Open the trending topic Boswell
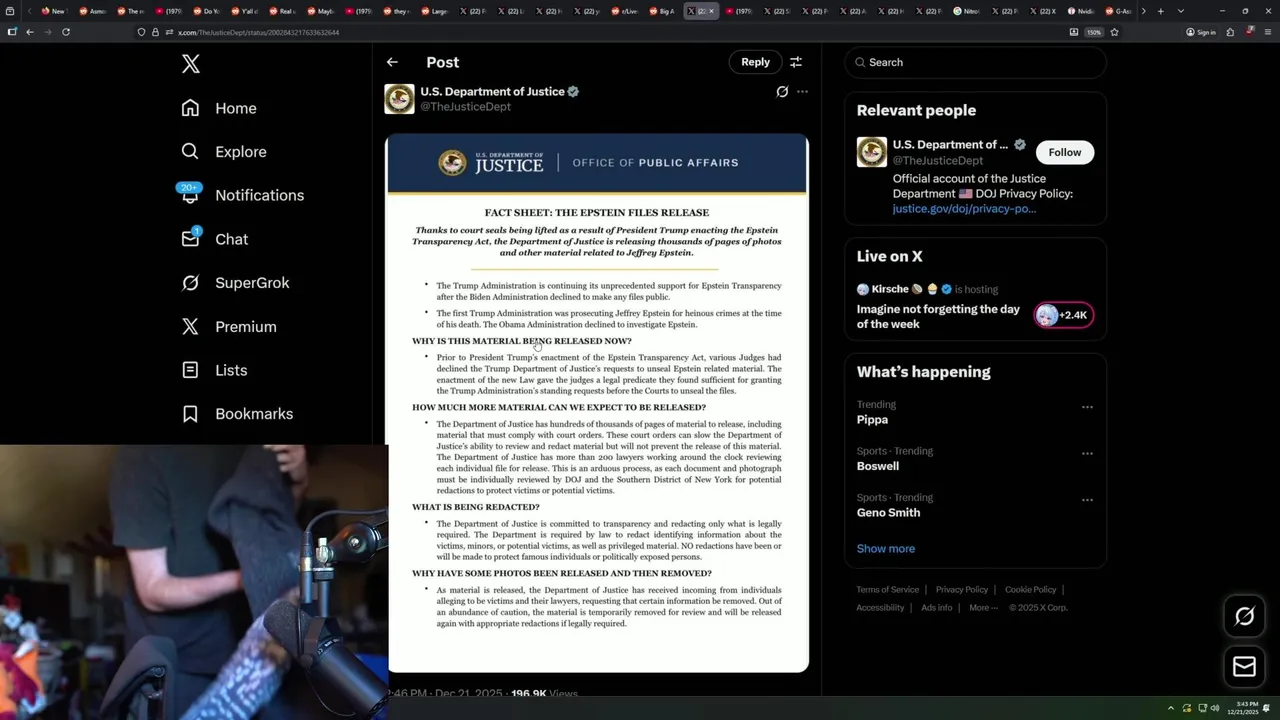The image size is (1280, 720). (878, 466)
